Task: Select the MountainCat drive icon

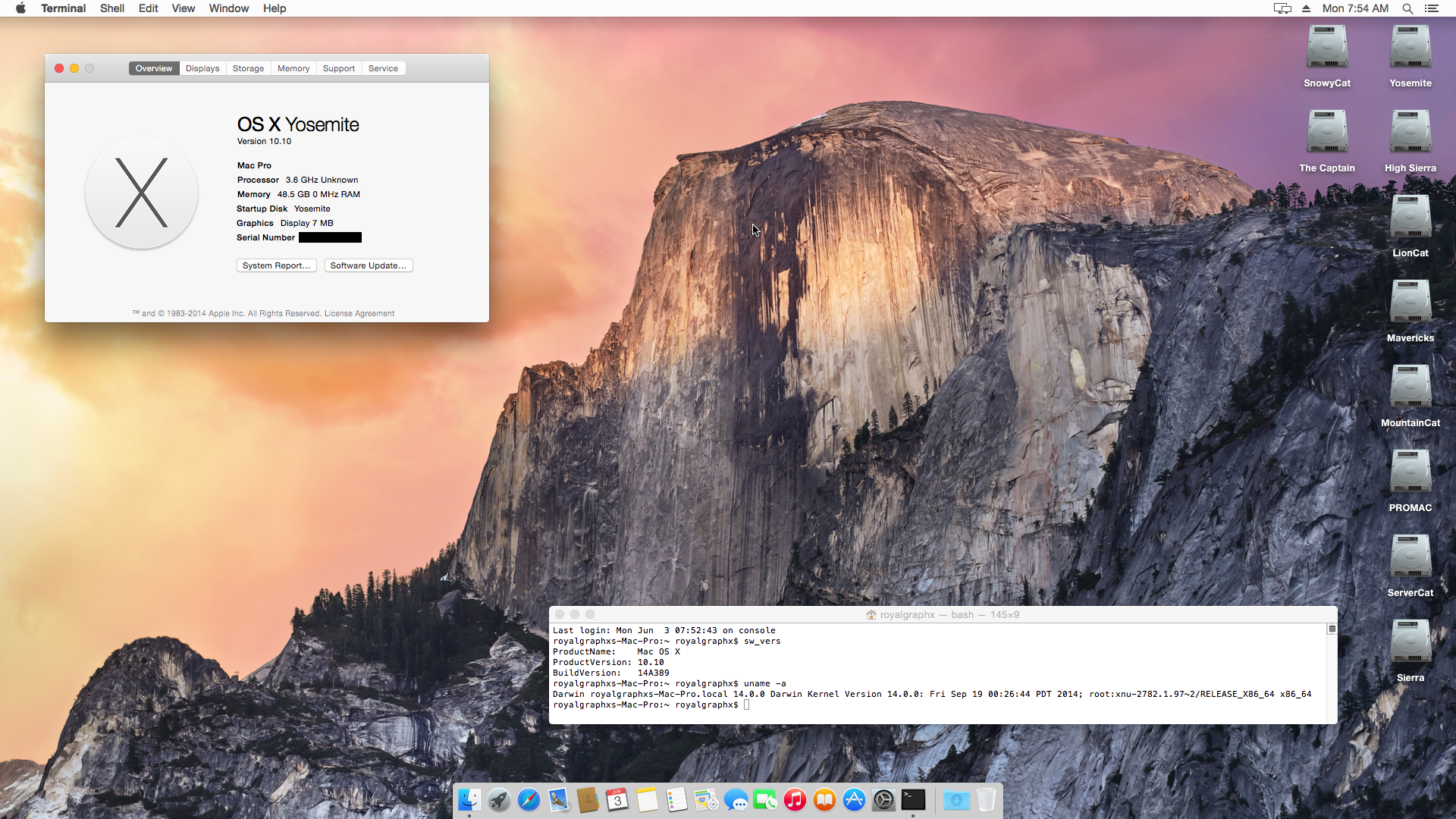Action: [1410, 387]
